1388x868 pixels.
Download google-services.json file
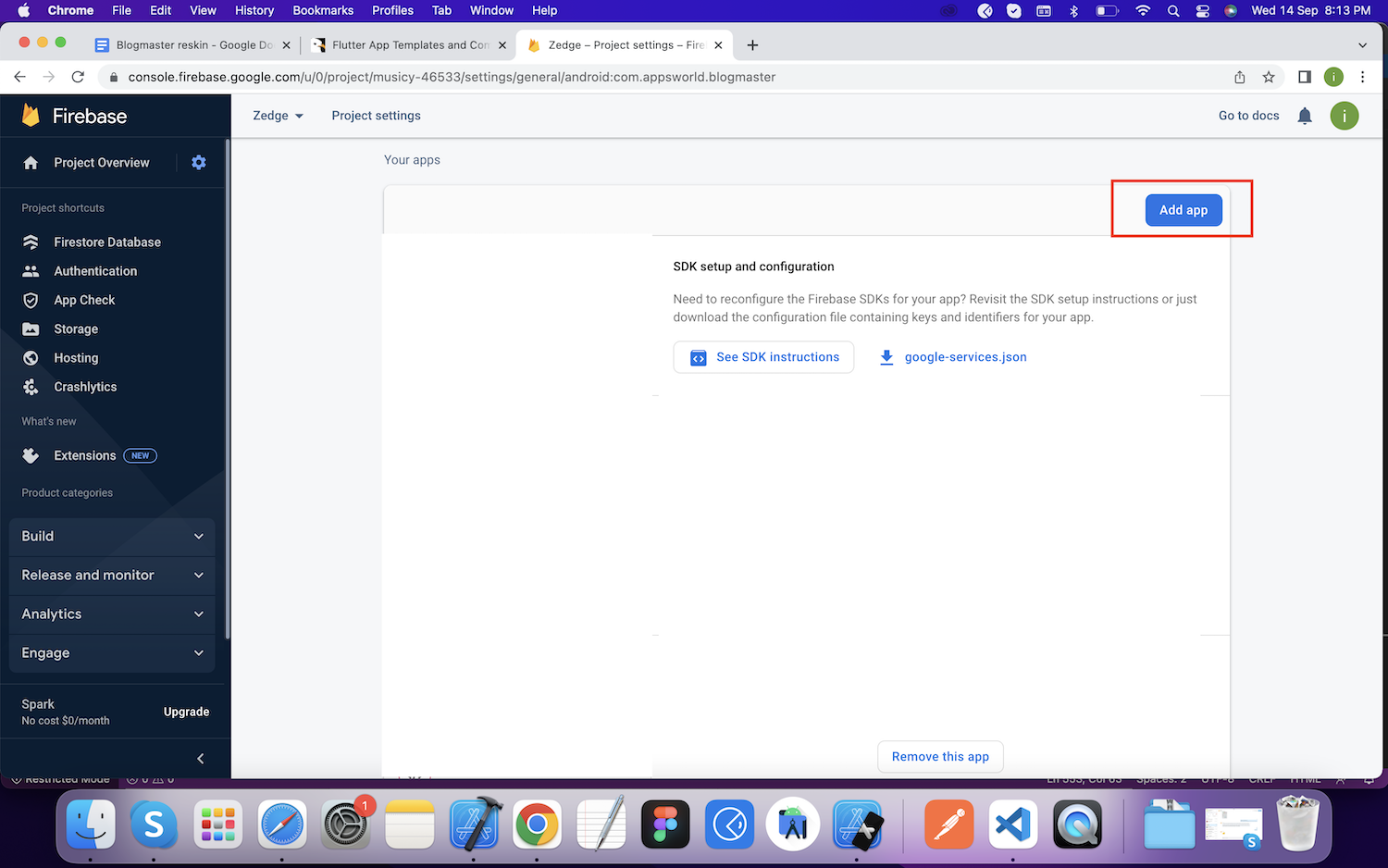tap(953, 357)
